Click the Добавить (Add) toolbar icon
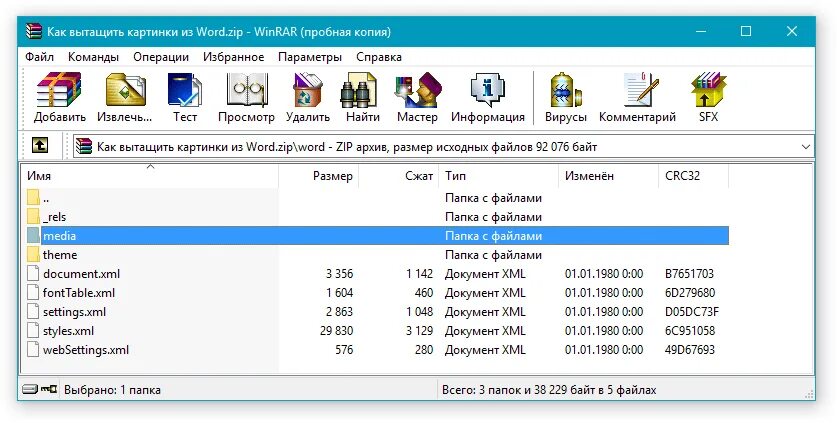The width and height of the screenshot is (837, 423). point(59,90)
